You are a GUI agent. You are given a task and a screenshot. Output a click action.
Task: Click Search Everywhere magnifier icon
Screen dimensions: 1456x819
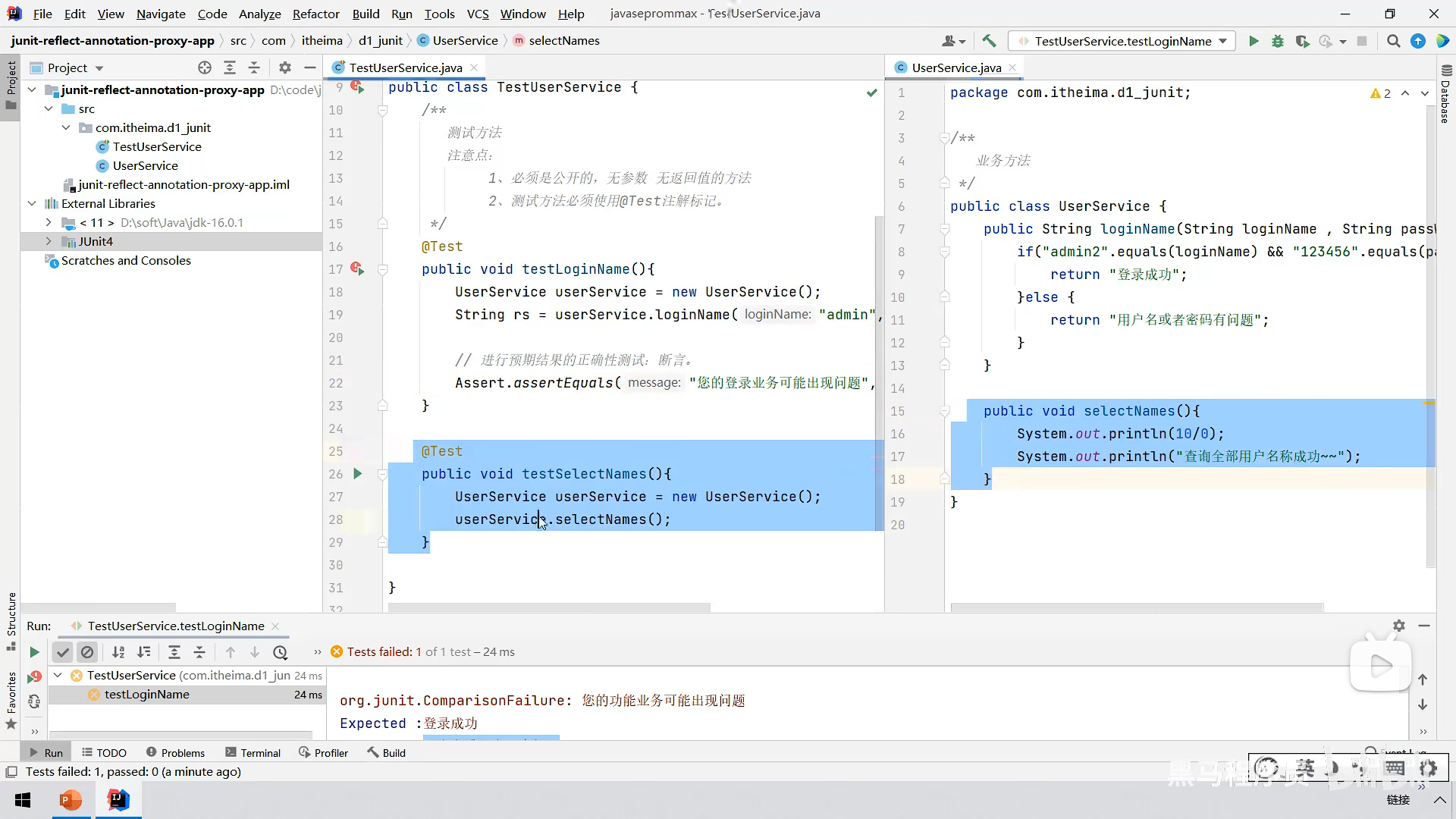[x=1393, y=41]
